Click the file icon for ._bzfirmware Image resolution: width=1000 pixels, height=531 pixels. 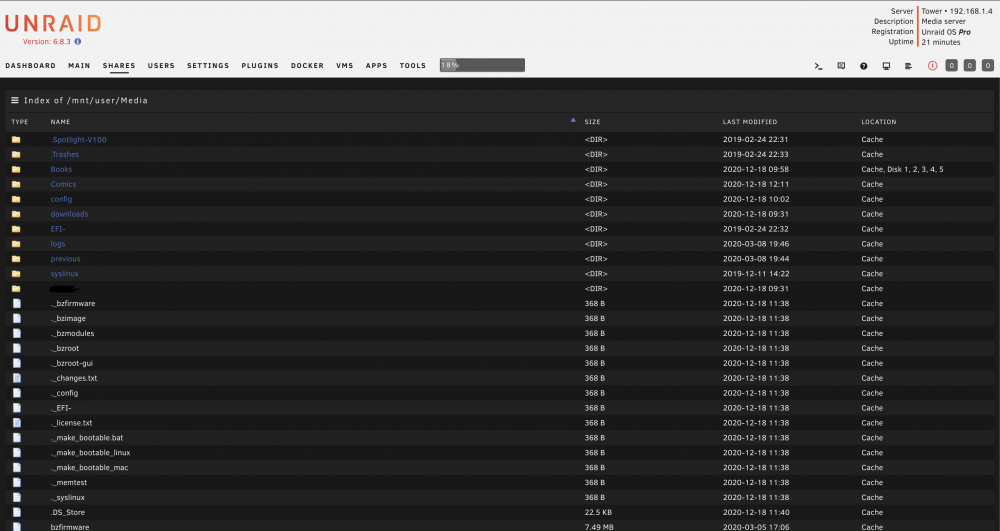pos(17,303)
